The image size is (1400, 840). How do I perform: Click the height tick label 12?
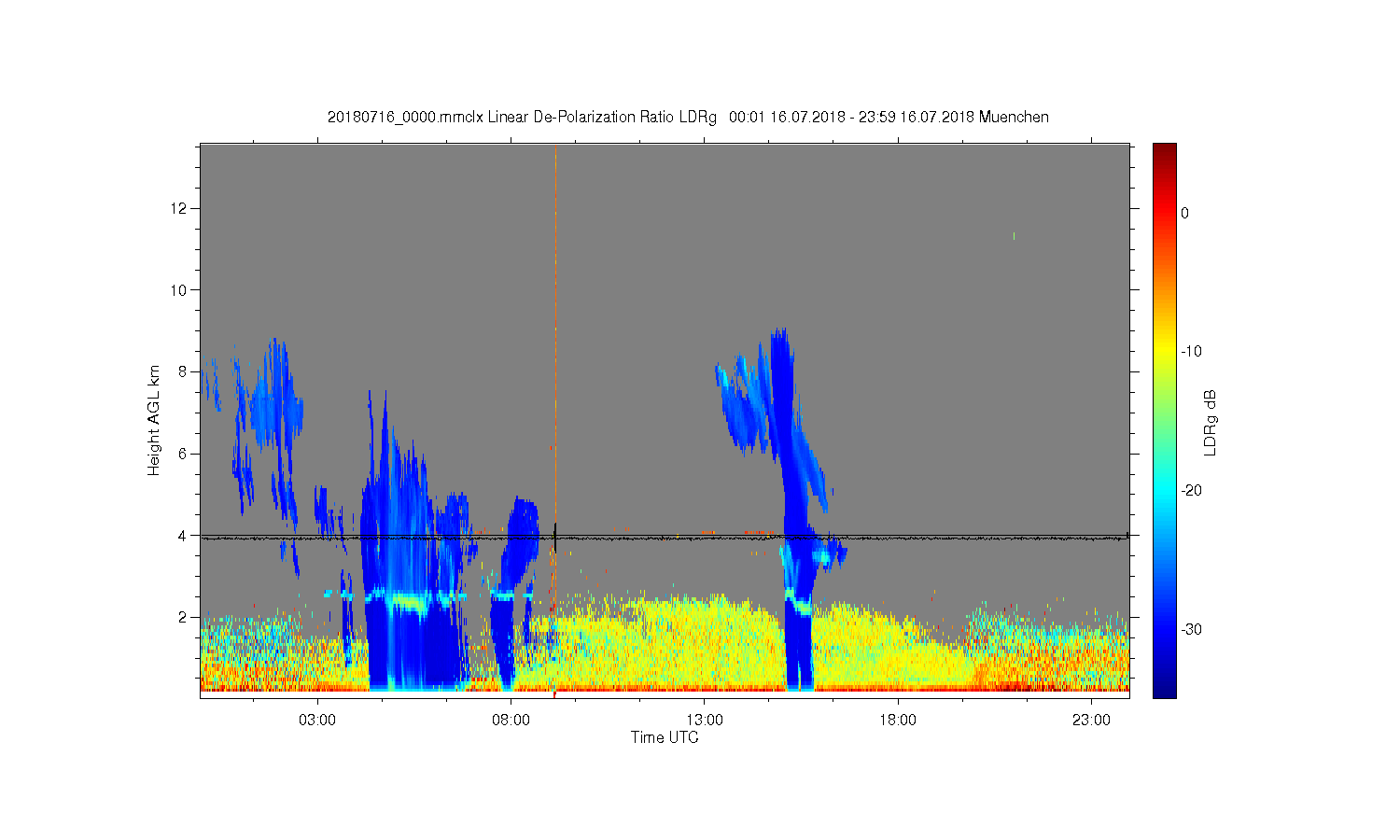click(x=179, y=207)
